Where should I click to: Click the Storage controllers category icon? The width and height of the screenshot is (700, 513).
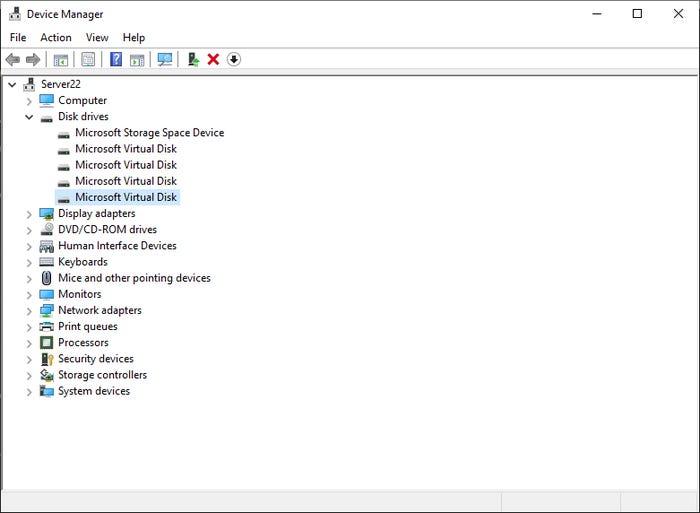click(47, 375)
